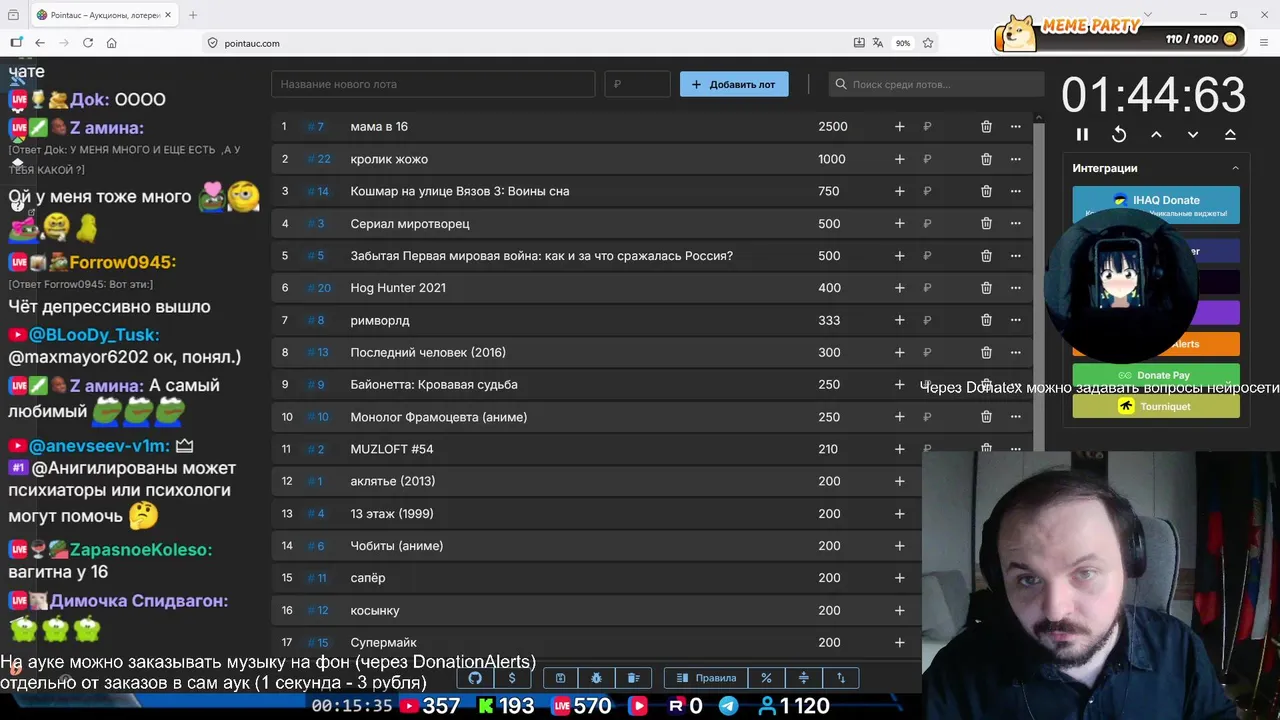Click the Добавить лот button
Screen dimensions: 1280x720
[734, 84]
